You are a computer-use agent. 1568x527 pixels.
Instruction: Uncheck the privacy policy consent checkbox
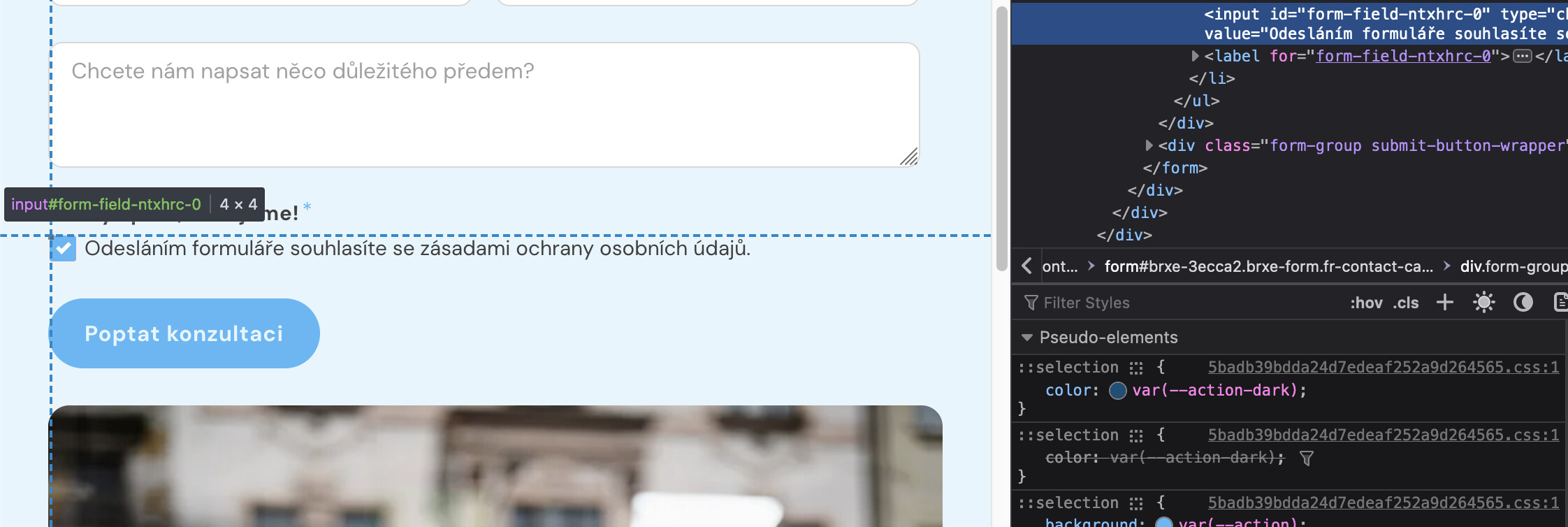(x=63, y=248)
